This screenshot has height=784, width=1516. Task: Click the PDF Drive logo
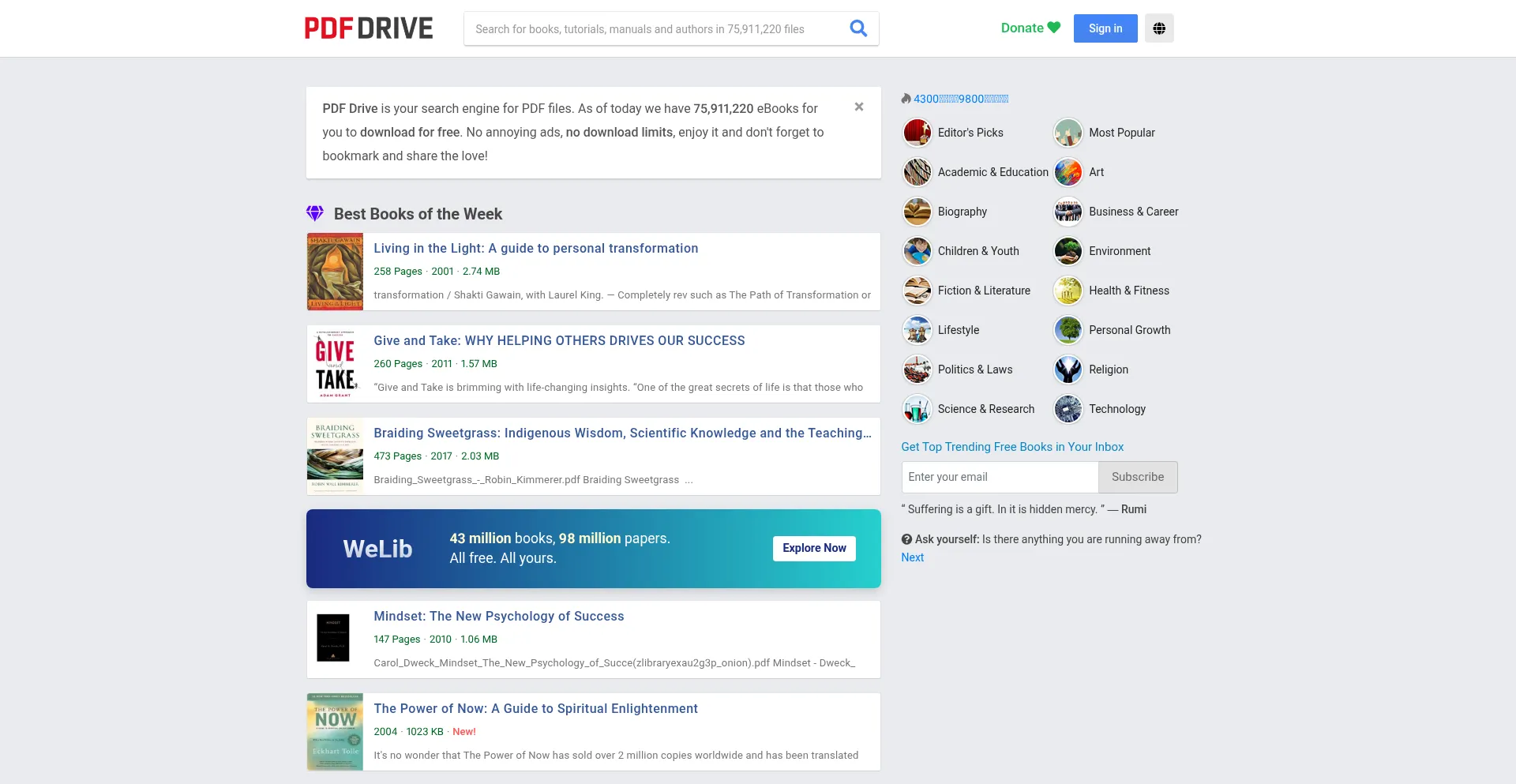(369, 28)
